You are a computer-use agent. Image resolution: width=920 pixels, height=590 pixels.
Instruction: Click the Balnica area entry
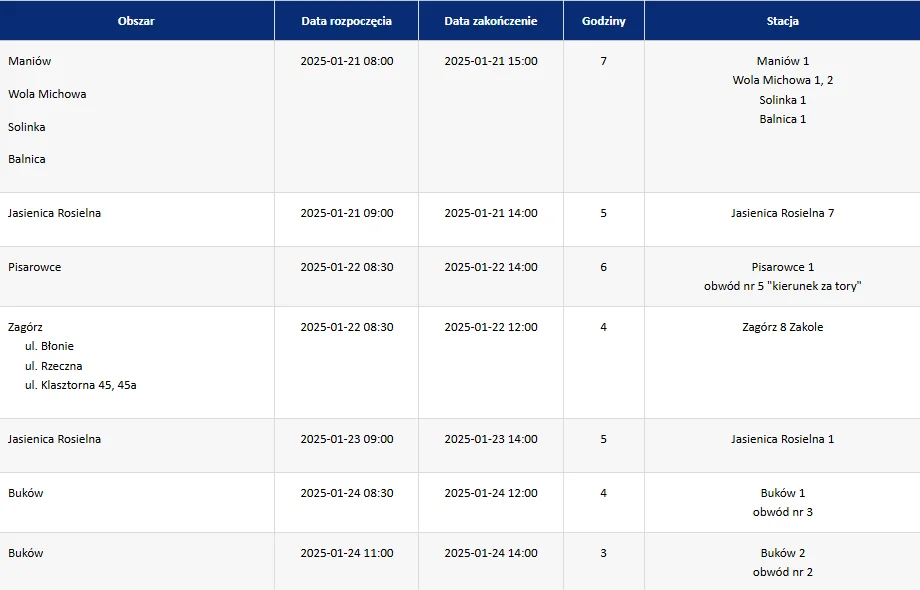(x=27, y=159)
